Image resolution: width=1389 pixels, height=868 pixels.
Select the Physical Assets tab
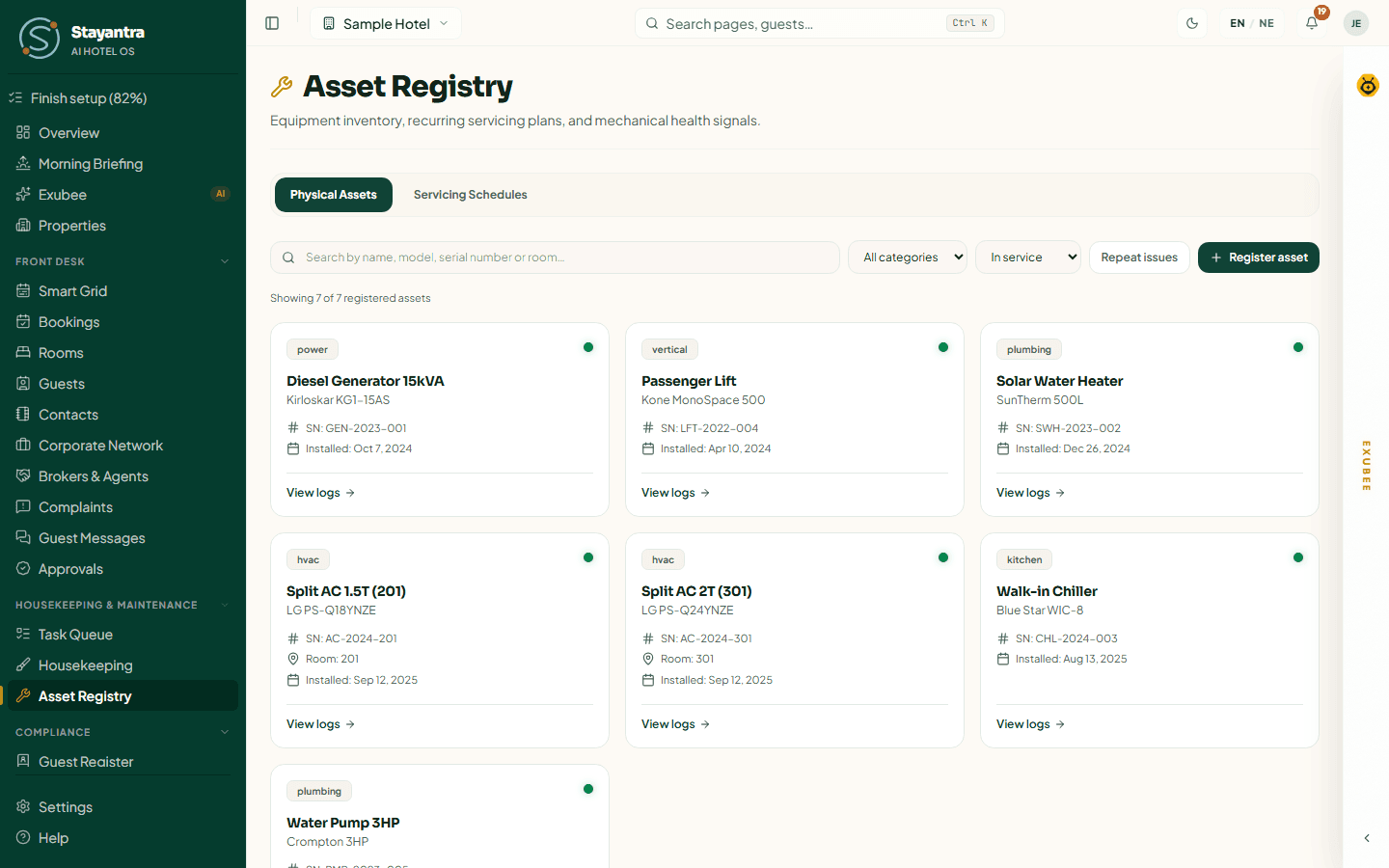tap(334, 195)
